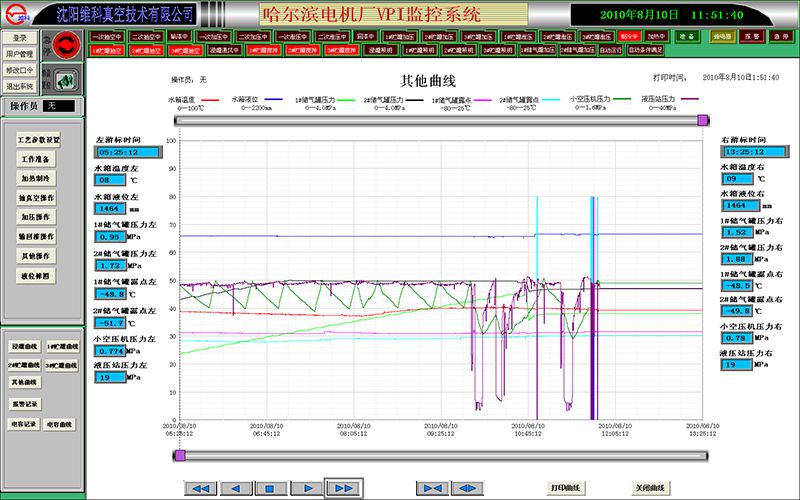800x500 pixels.
Task: Click the fast rewind double-arrow button
Action: point(201,488)
